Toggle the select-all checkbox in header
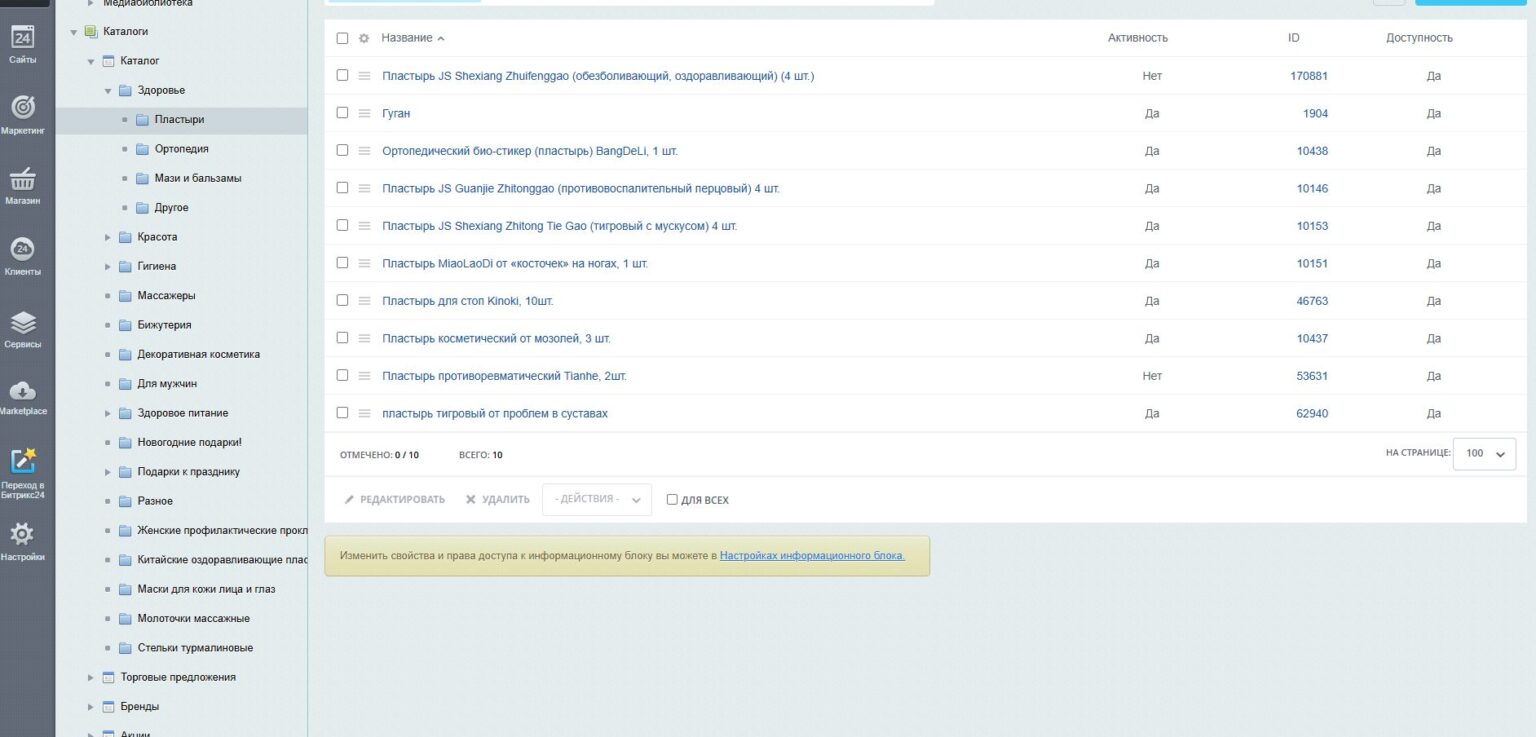This screenshot has width=1536, height=737. 342,38
